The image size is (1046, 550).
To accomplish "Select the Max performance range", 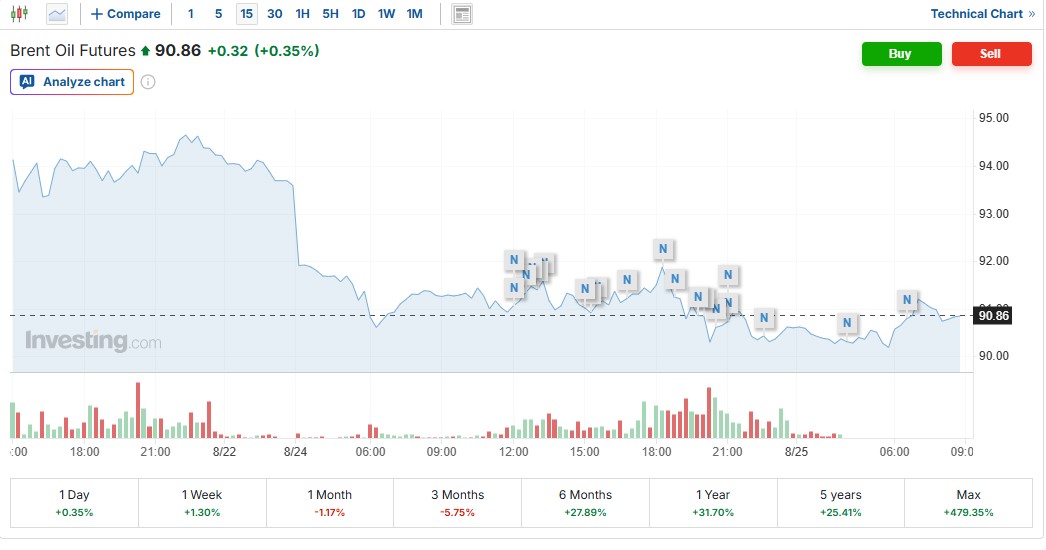I will click(969, 503).
